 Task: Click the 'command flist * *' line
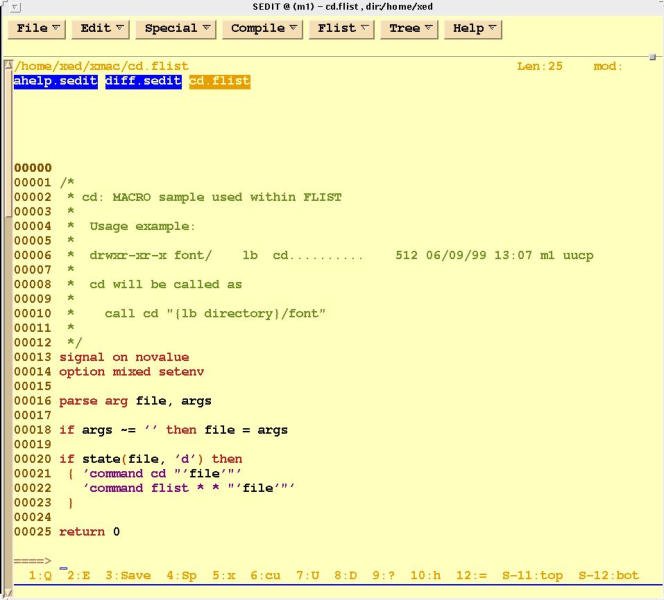(188, 488)
